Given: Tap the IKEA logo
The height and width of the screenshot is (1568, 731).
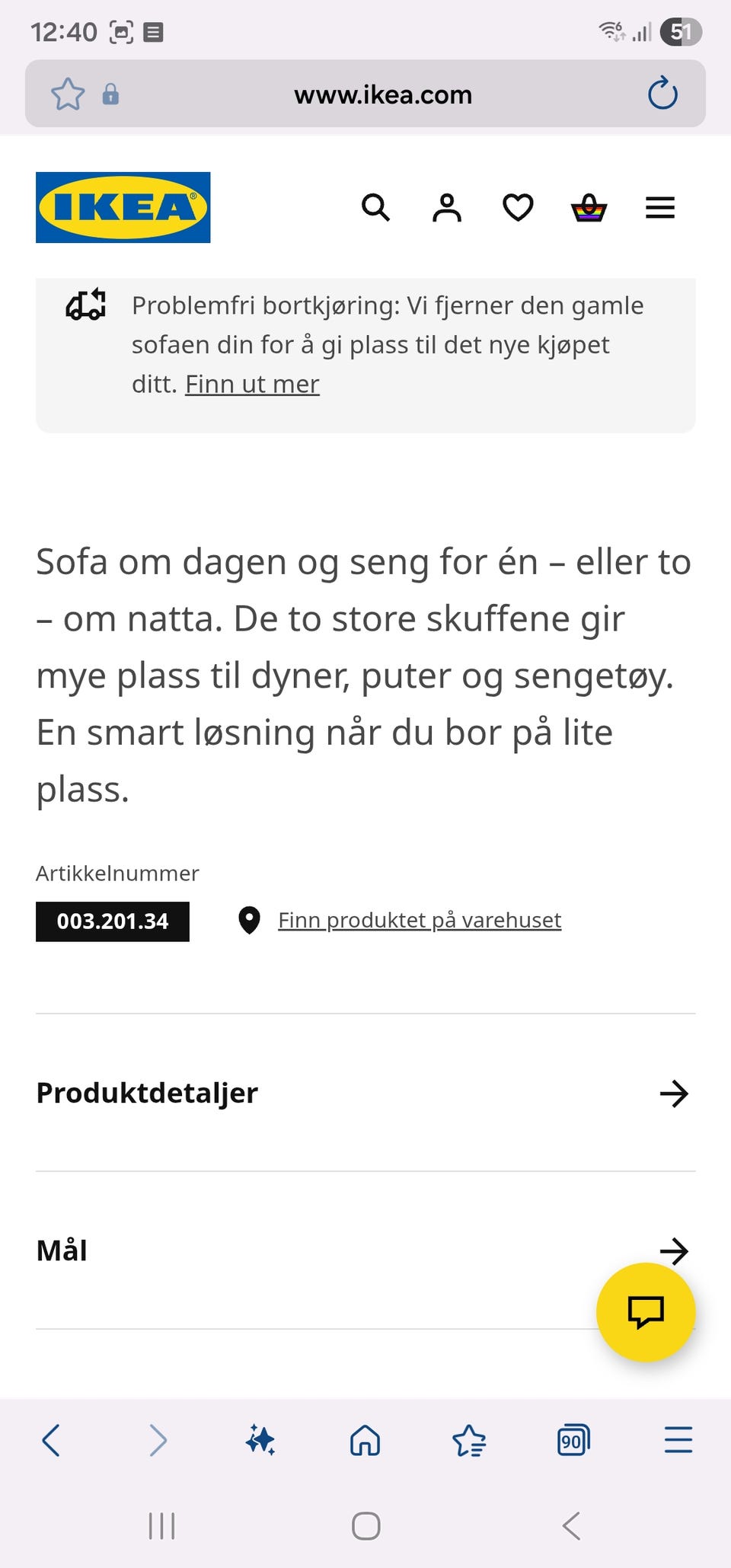Looking at the screenshot, I should [x=123, y=207].
